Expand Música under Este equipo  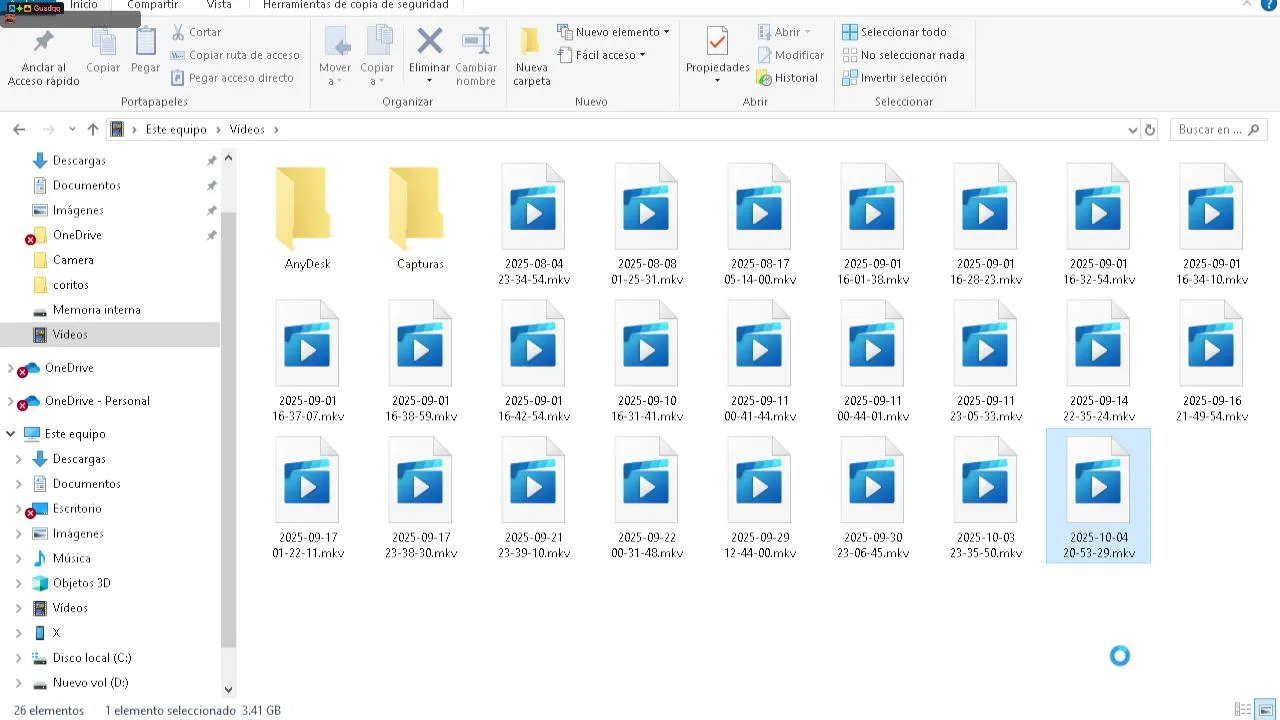pos(18,559)
